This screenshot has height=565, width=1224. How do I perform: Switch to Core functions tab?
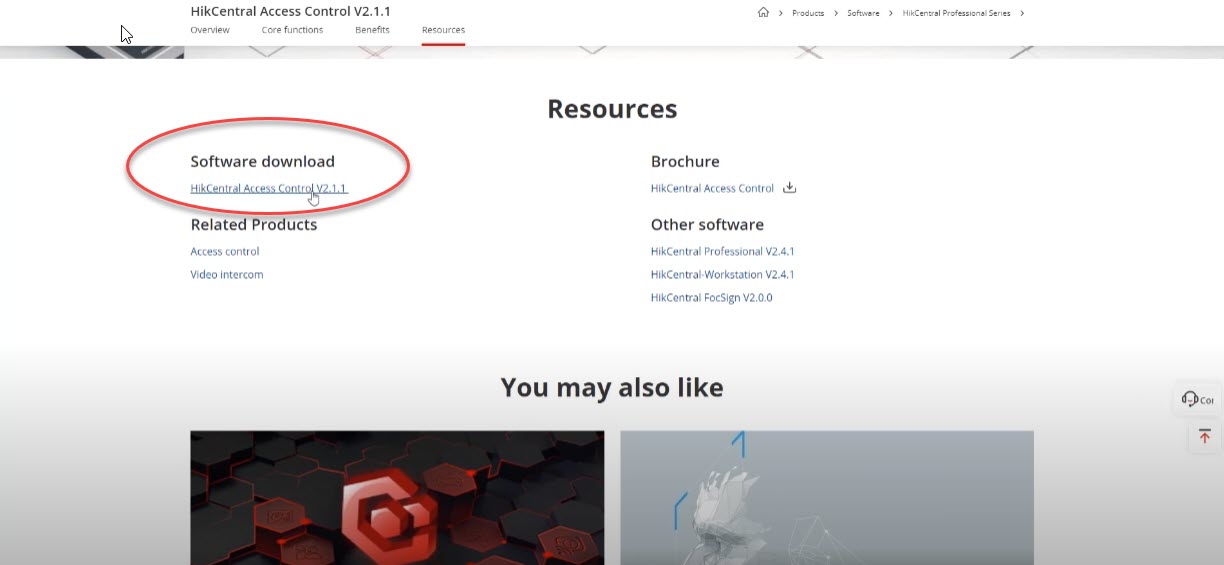tap(292, 30)
